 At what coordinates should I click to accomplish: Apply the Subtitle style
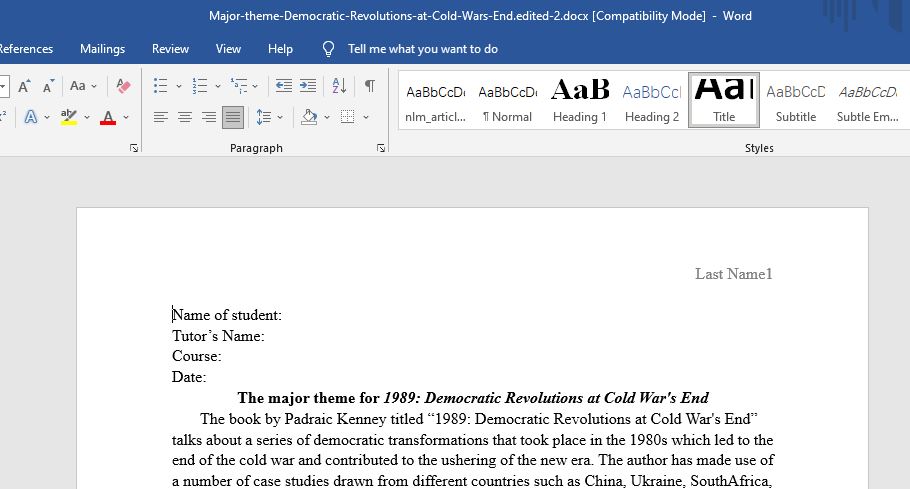click(x=796, y=100)
